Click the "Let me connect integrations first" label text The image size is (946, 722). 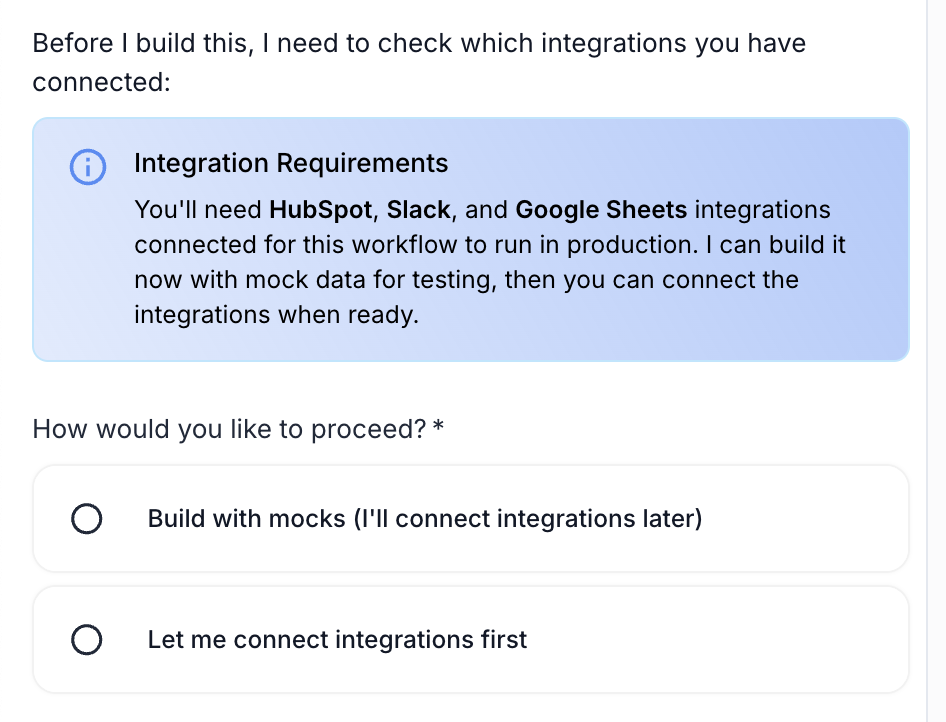pos(337,640)
